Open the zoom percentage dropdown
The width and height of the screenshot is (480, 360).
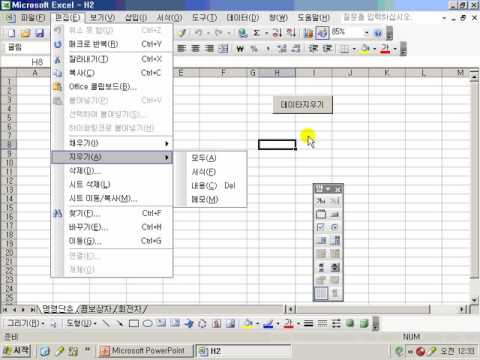coord(366,33)
